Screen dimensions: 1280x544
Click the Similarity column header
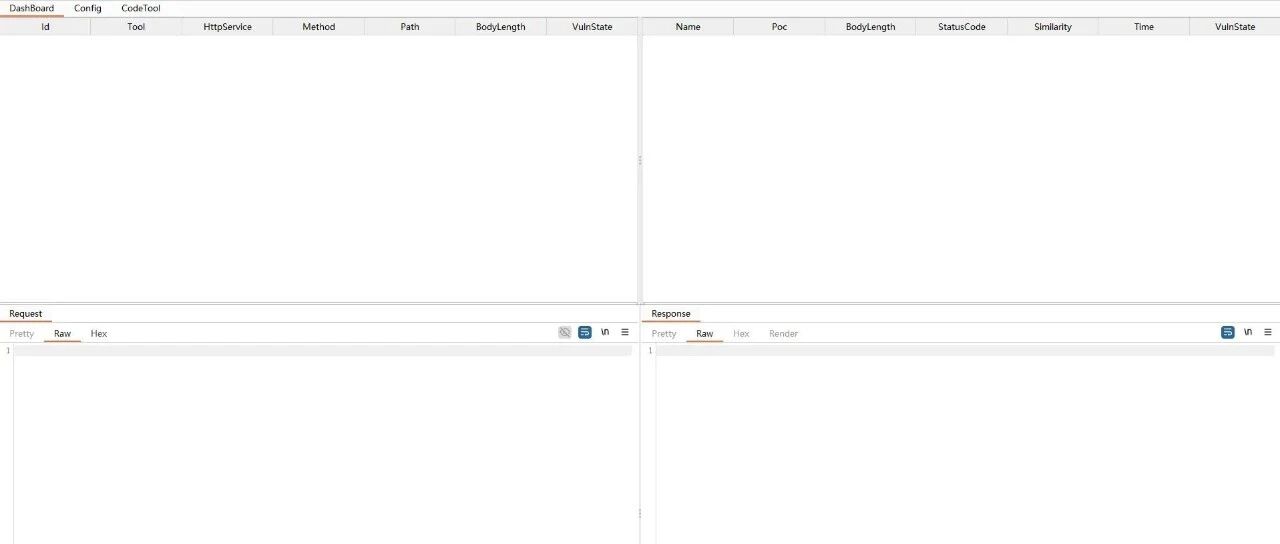[x=1053, y=27]
